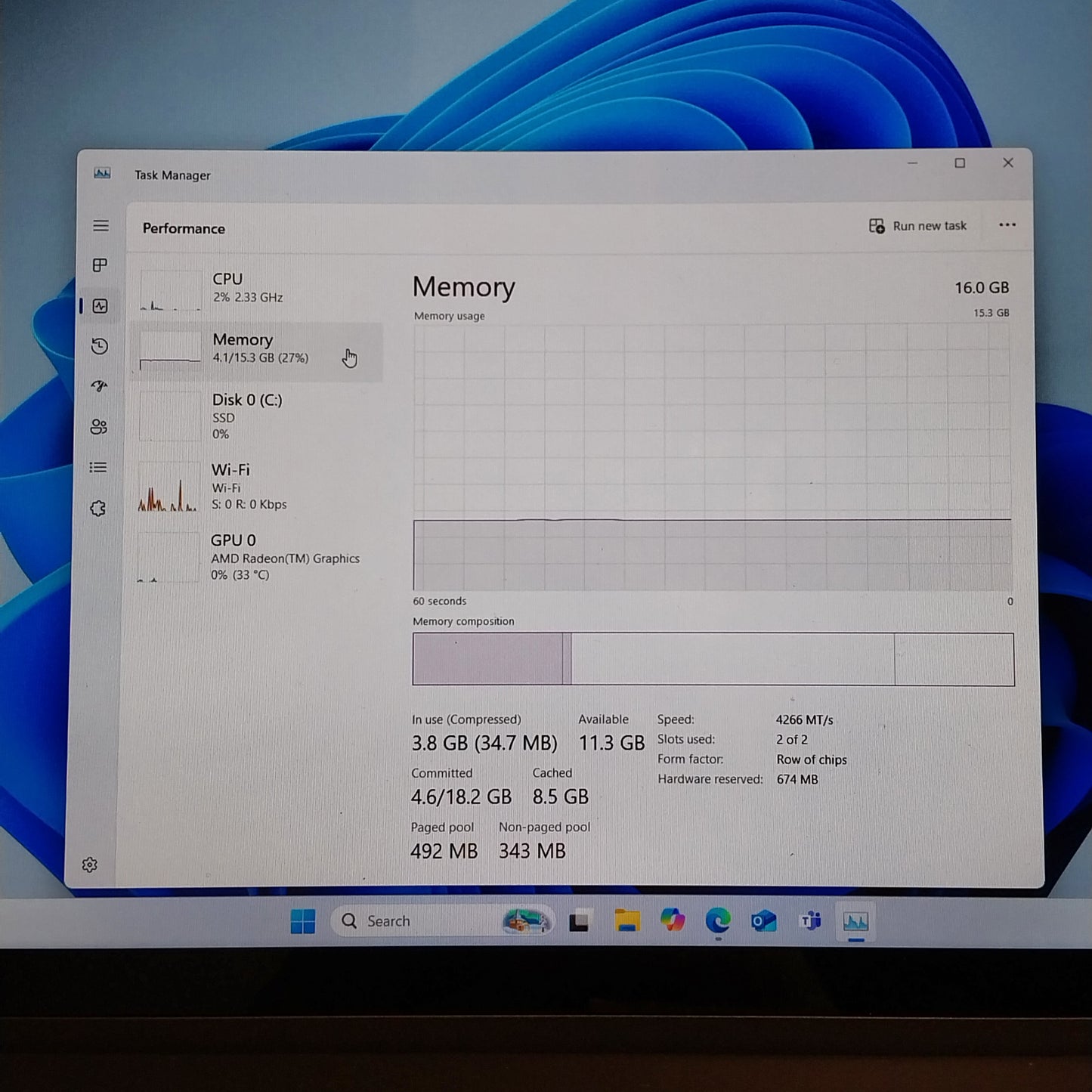The height and width of the screenshot is (1092, 1092).
Task: Select the GPU 0 entry
Action: click(x=255, y=557)
